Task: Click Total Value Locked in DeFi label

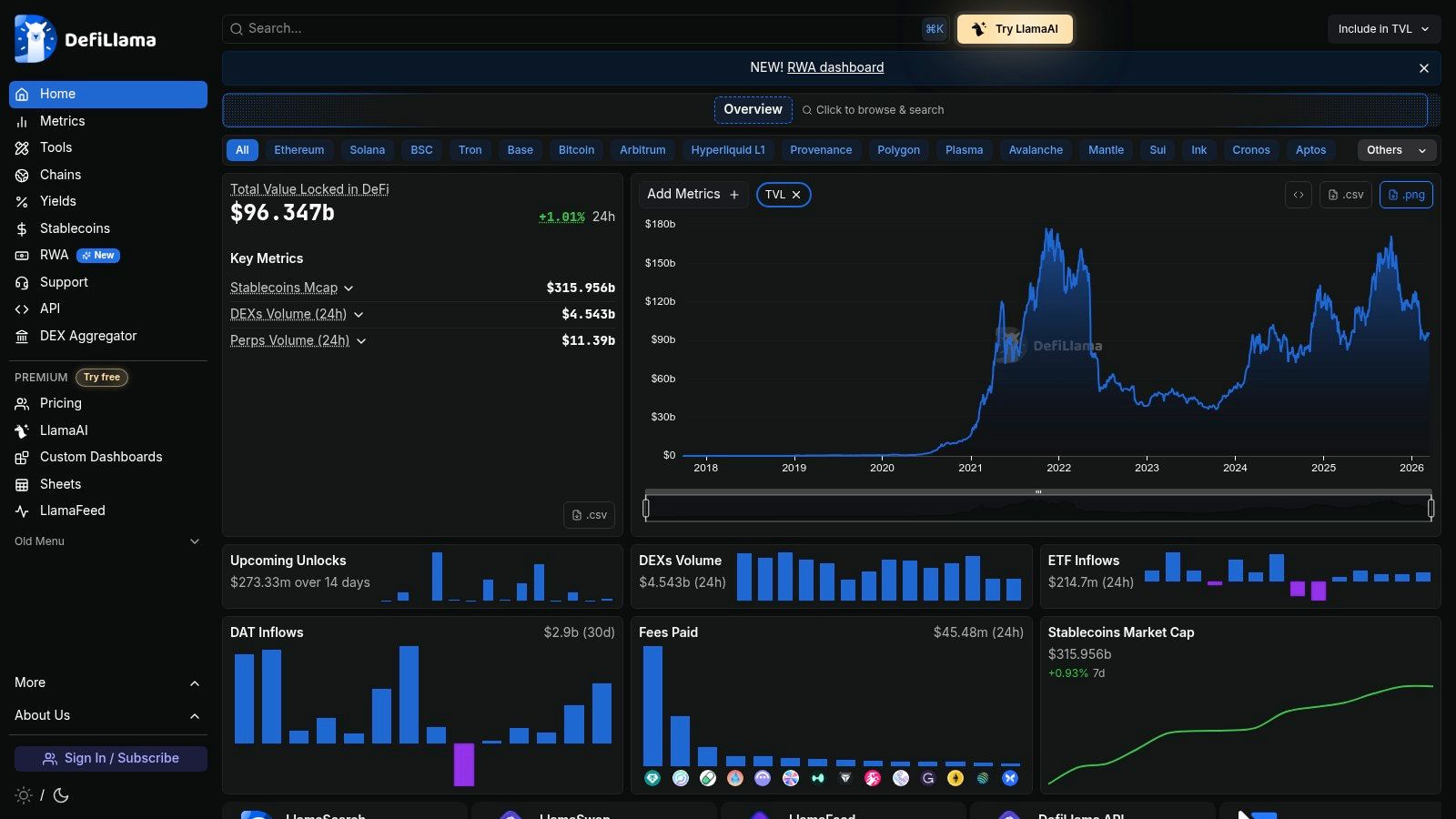Action: coord(309,189)
